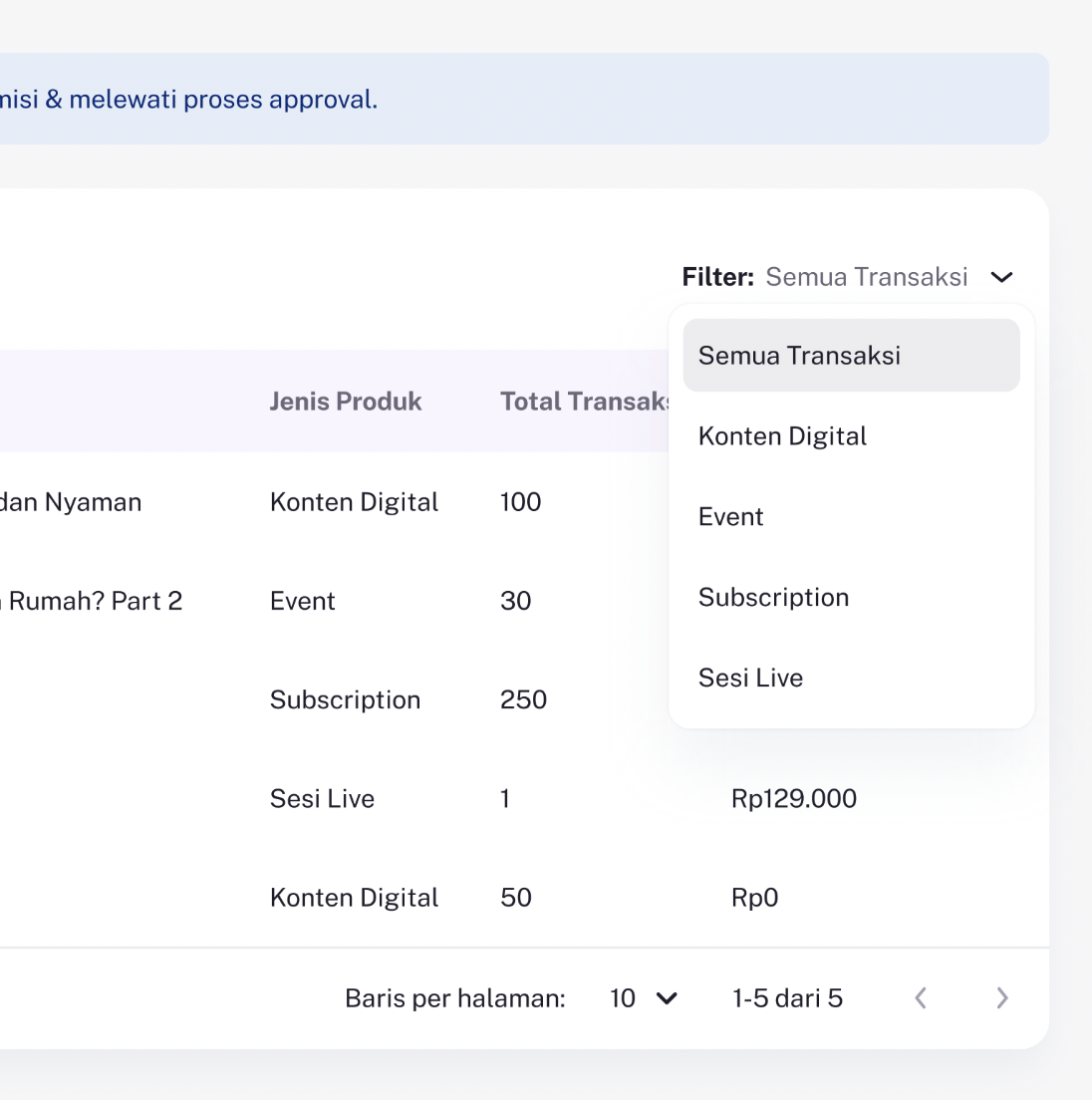Open rows per page dropdown
The width and height of the screenshot is (1092, 1100).
[644, 998]
